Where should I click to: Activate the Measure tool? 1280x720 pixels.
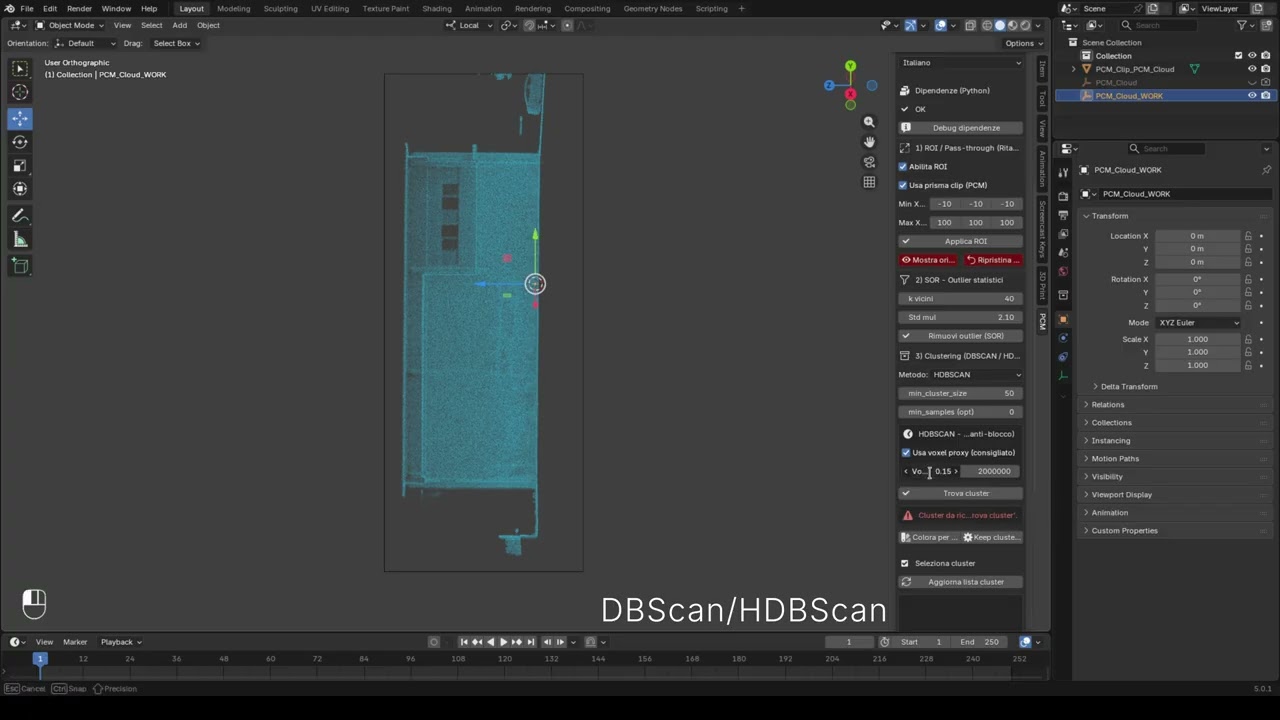click(x=20, y=240)
